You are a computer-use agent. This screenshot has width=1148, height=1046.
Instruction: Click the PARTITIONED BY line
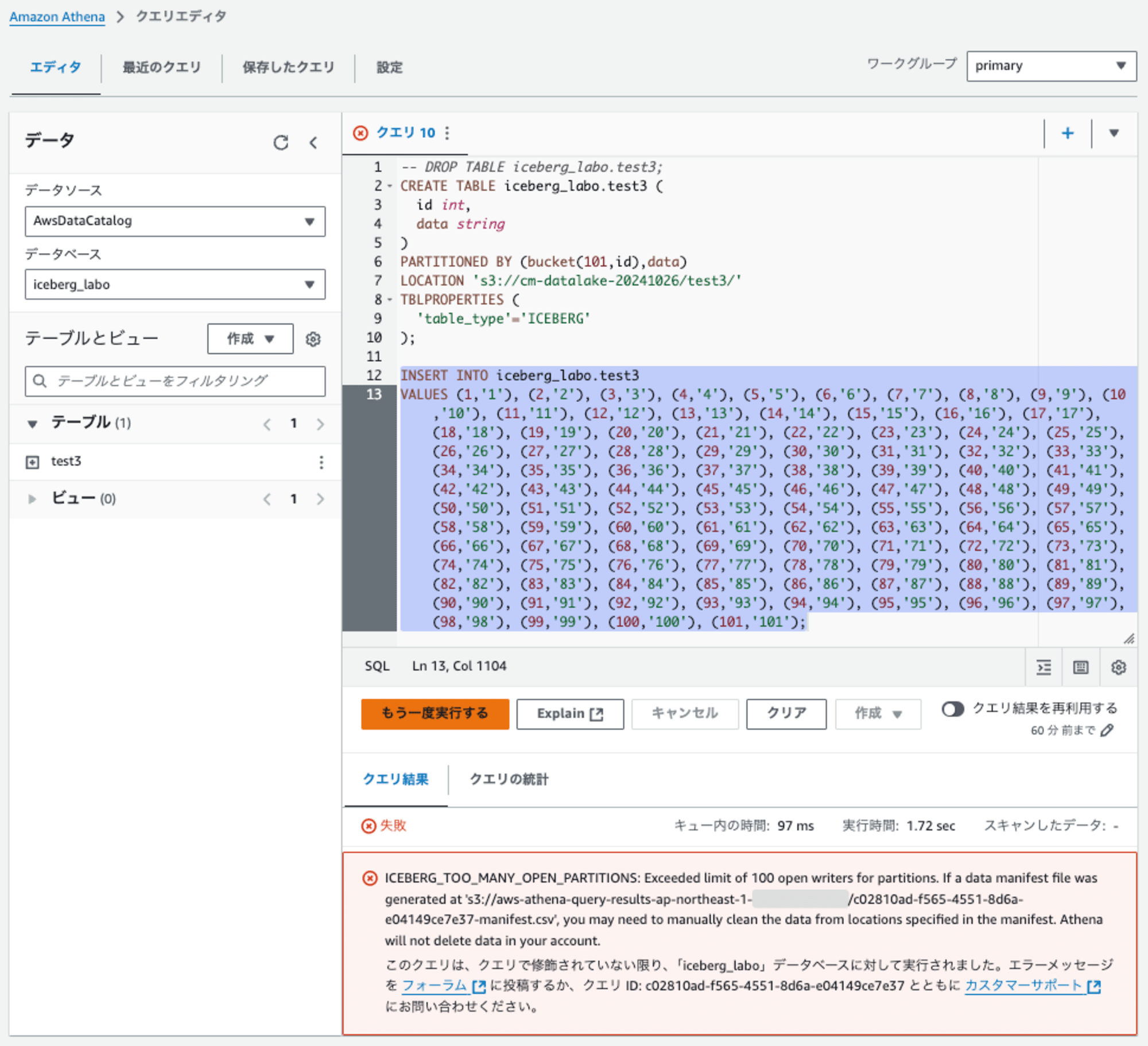(x=544, y=262)
